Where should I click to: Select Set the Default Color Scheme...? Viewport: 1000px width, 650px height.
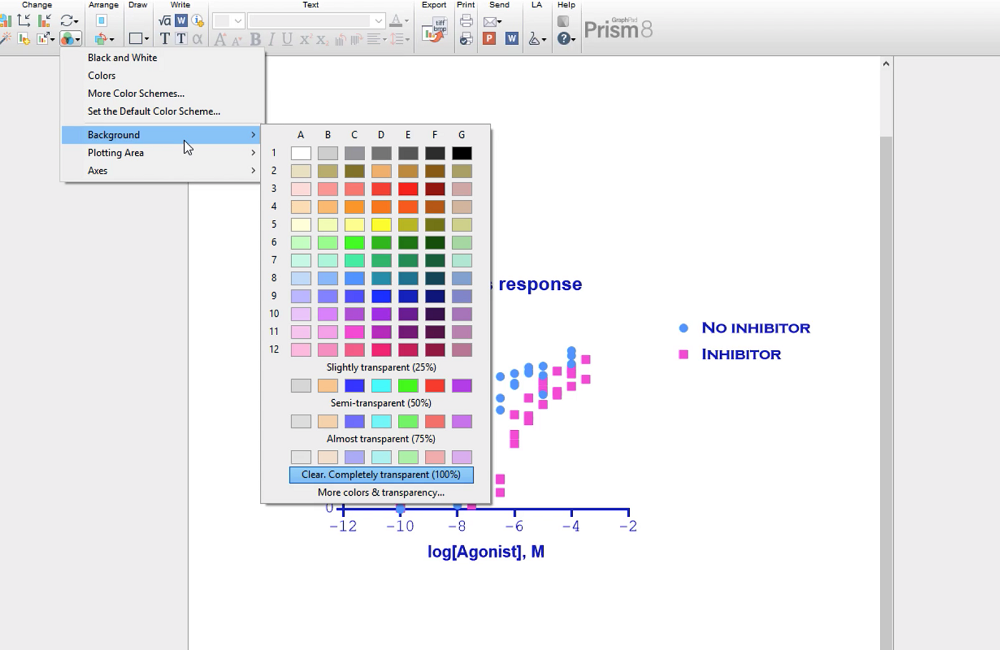154,111
